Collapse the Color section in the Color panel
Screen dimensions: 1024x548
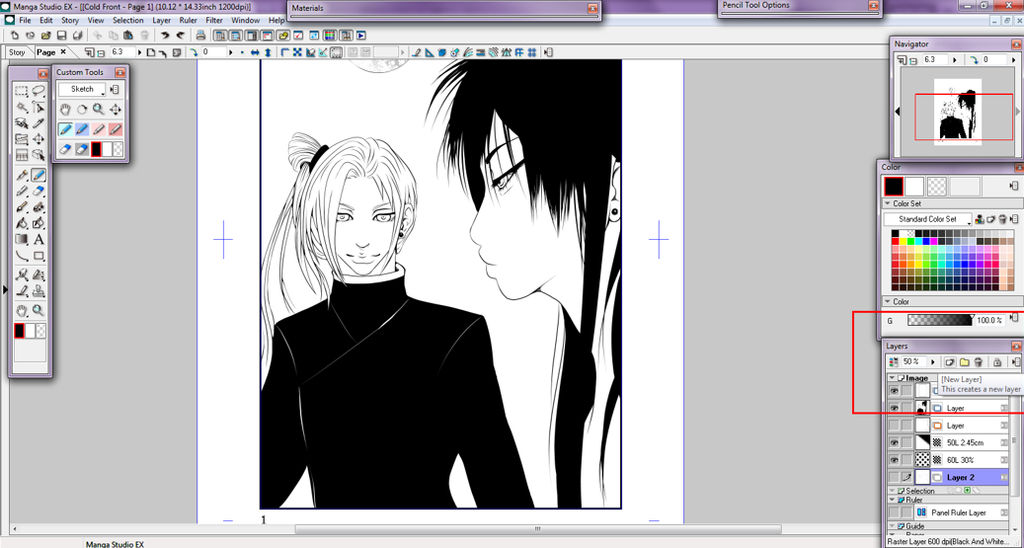[x=887, y=302]
